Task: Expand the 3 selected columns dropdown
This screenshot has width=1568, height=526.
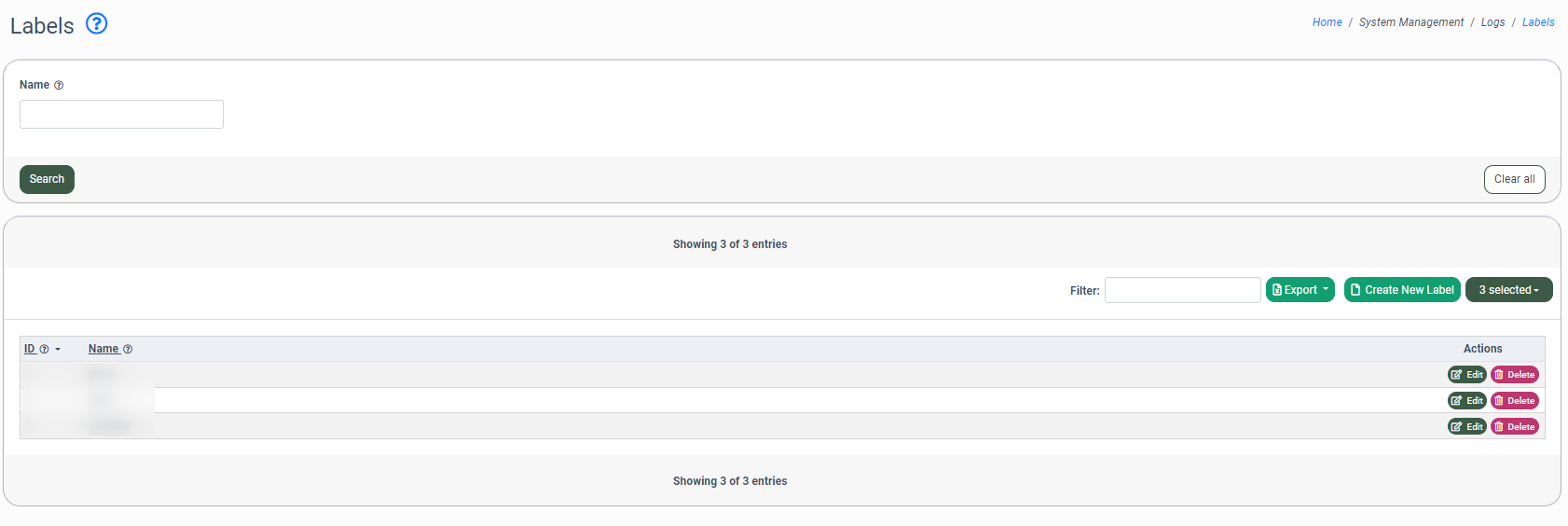Action: click(x=1508, y=290)
